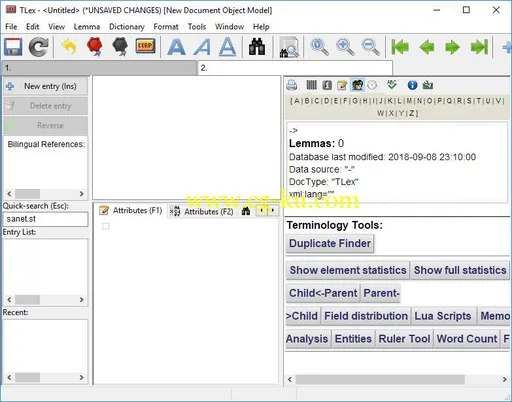Click the printer icon in preview pane
Viewport: 512px width, 402px height.
[x=292, y=85]
